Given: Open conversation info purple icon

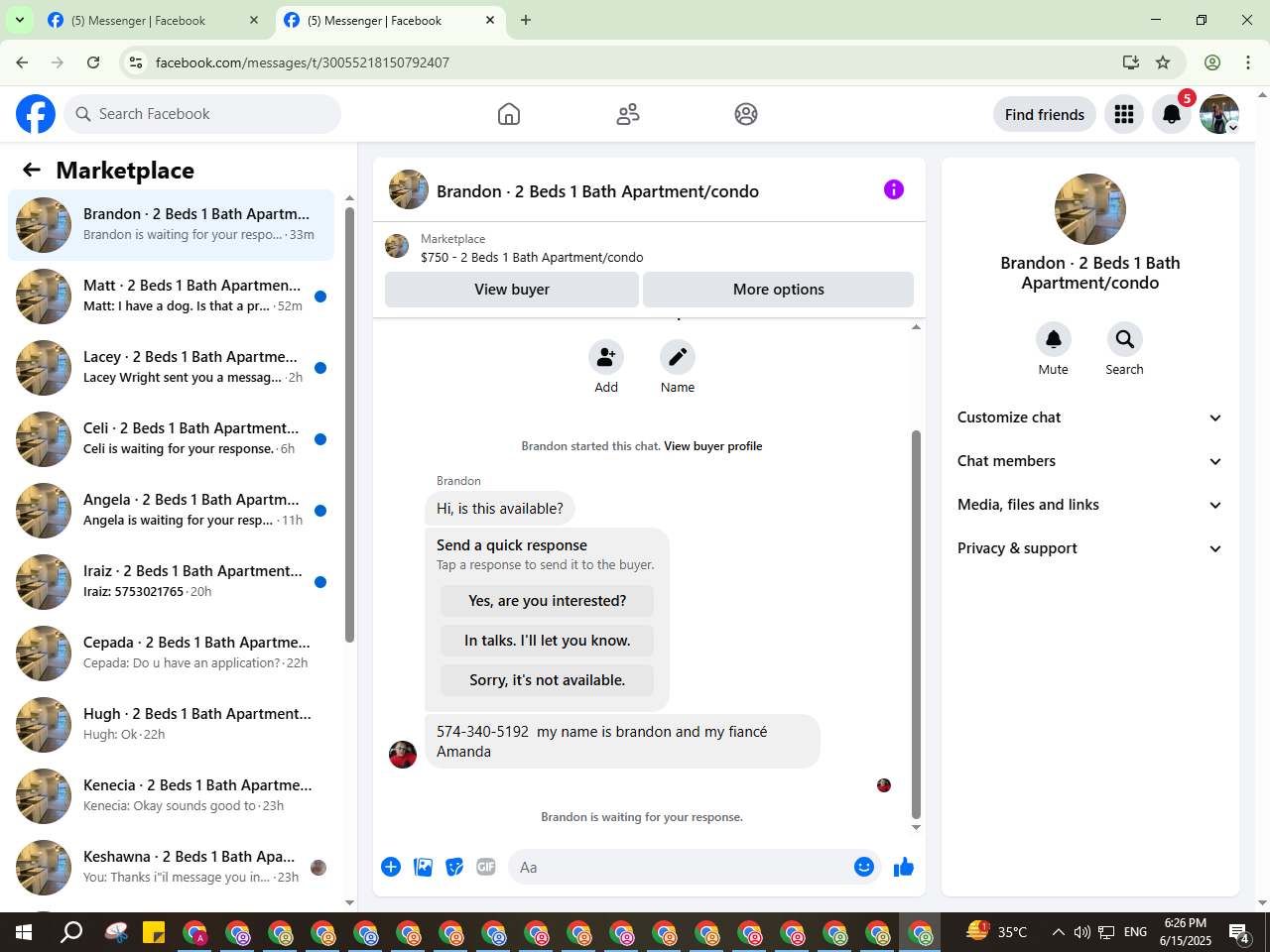Looking at the screenshot, I should [894, 189].
